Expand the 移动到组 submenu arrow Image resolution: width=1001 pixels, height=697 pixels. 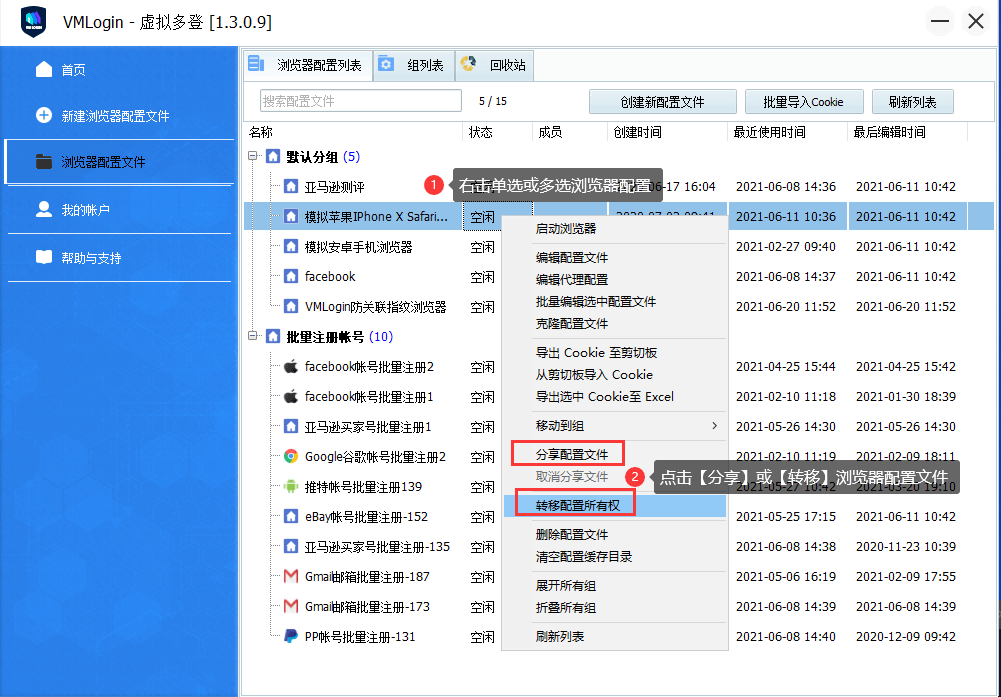[714, 426]
